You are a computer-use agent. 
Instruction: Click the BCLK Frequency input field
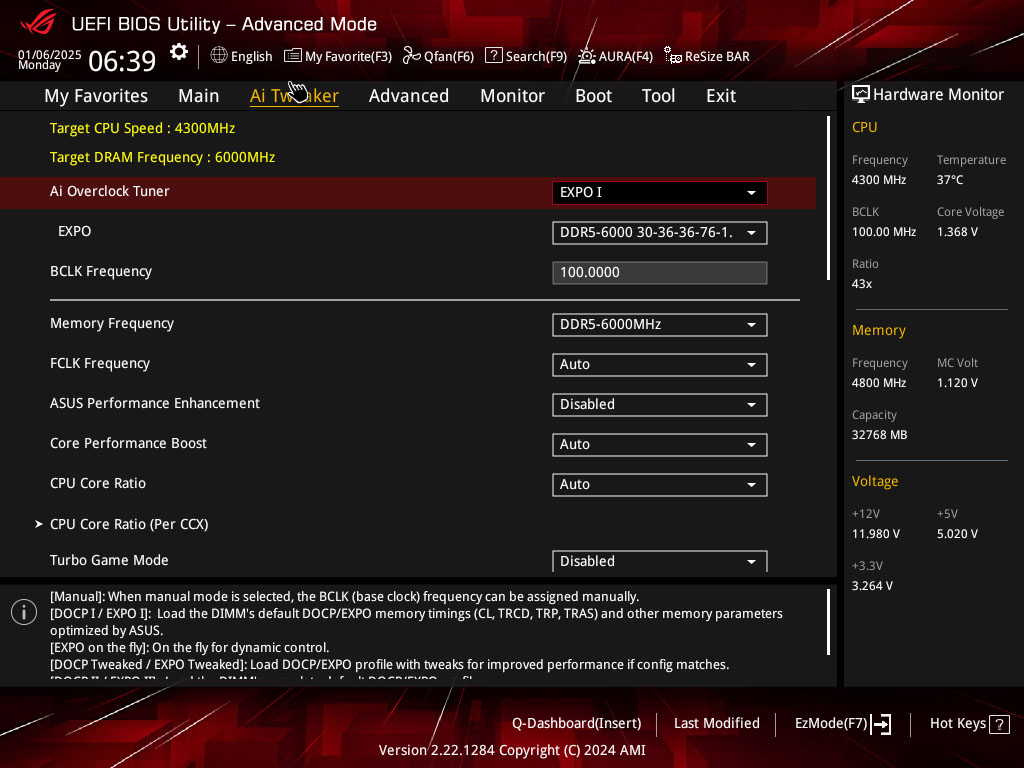coord(660,272)
